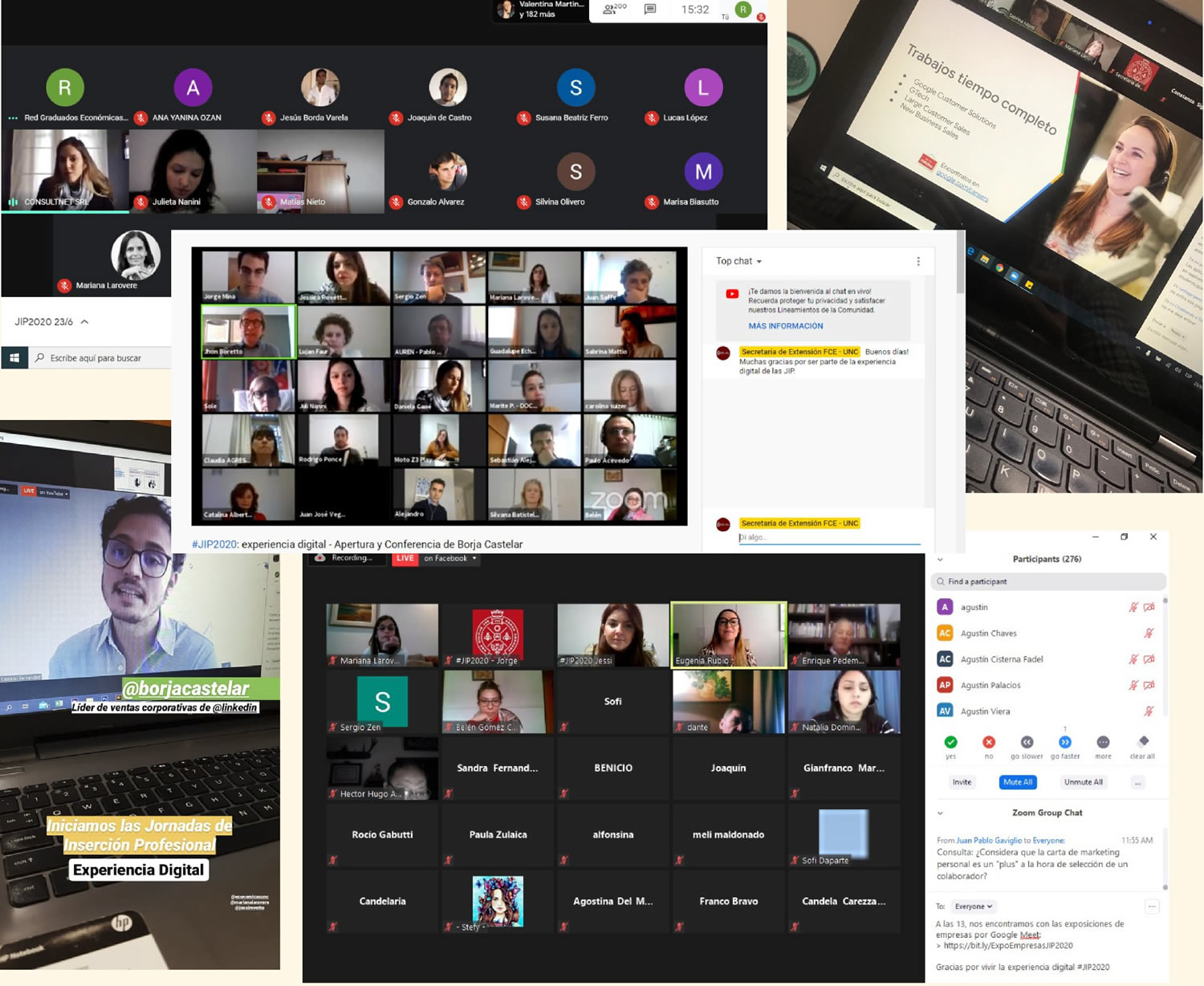Click Windows Start button under JIP2020
This screenshot has height=986, width=1204.
14,357
